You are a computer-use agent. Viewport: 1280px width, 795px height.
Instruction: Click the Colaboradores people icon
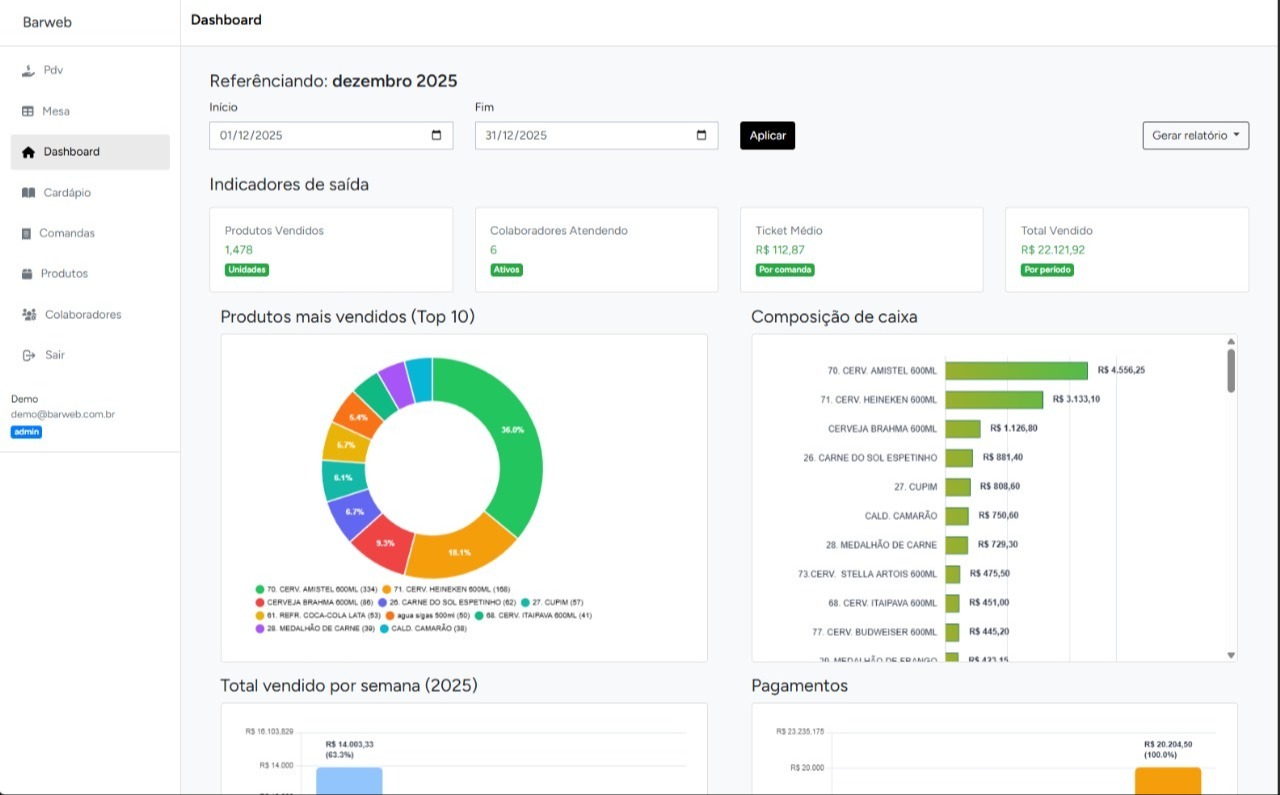29,314
